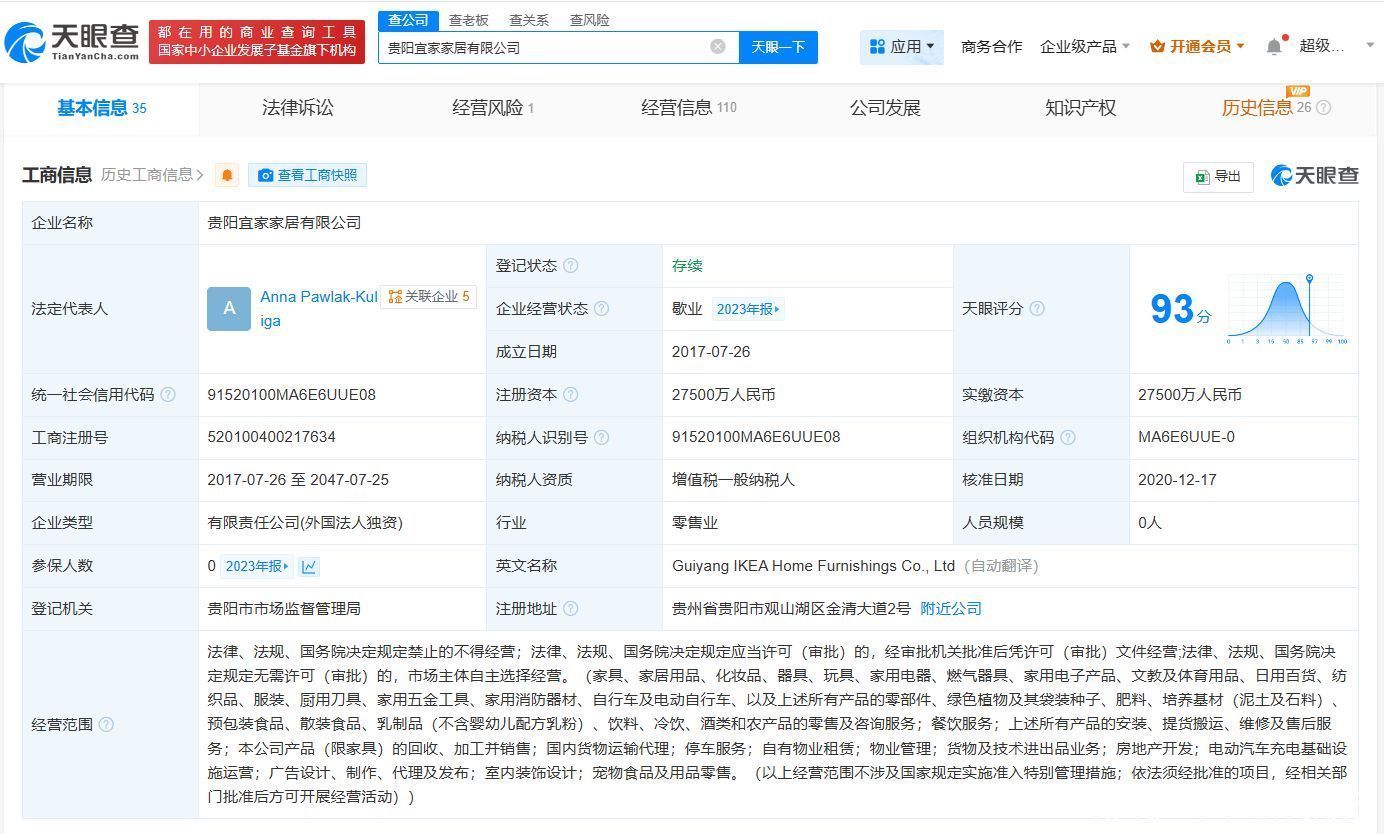Click help icon next to 登记状态
The image size is (1384, 834).
coord(571,266)
